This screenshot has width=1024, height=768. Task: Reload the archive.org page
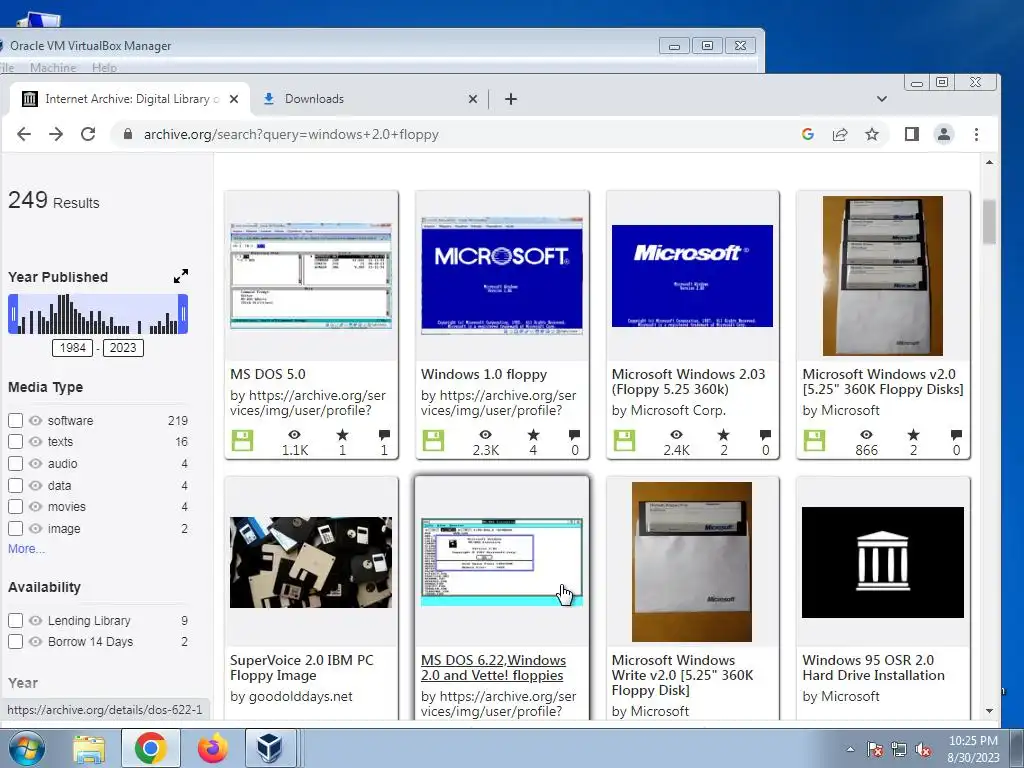coord(88,135)
